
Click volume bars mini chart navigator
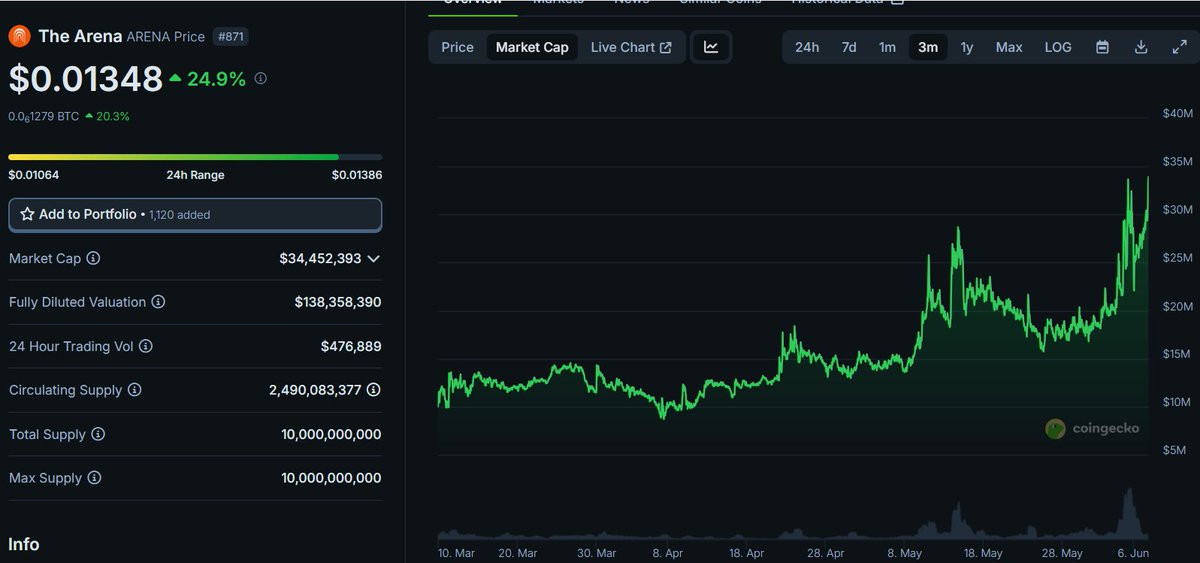pyautogui.click(x=793, y=515)
